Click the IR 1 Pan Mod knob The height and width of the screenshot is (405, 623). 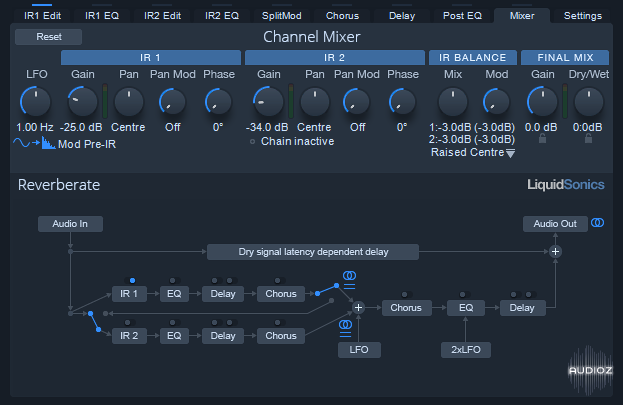pos(172,102)
